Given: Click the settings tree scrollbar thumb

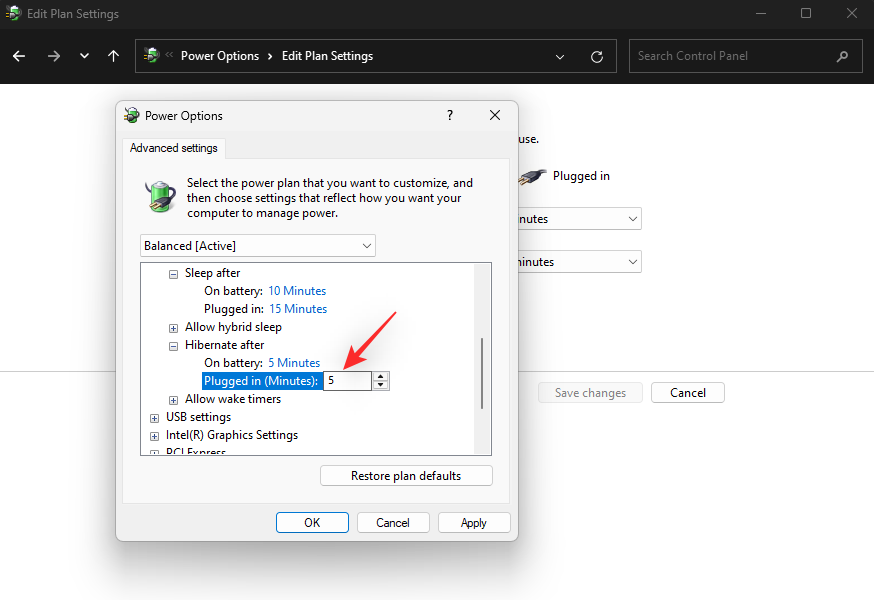Looking at the screenshot, I should 482,373.
